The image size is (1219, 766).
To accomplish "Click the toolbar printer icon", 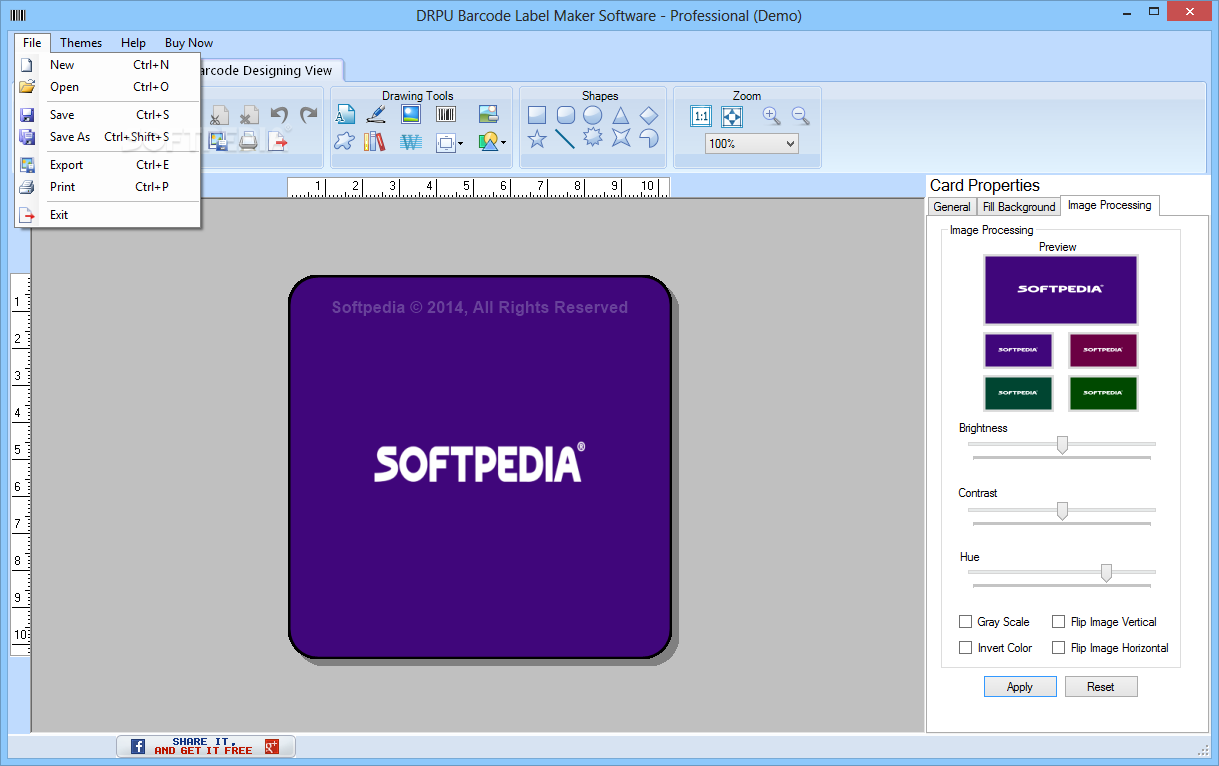I will 248,141.
